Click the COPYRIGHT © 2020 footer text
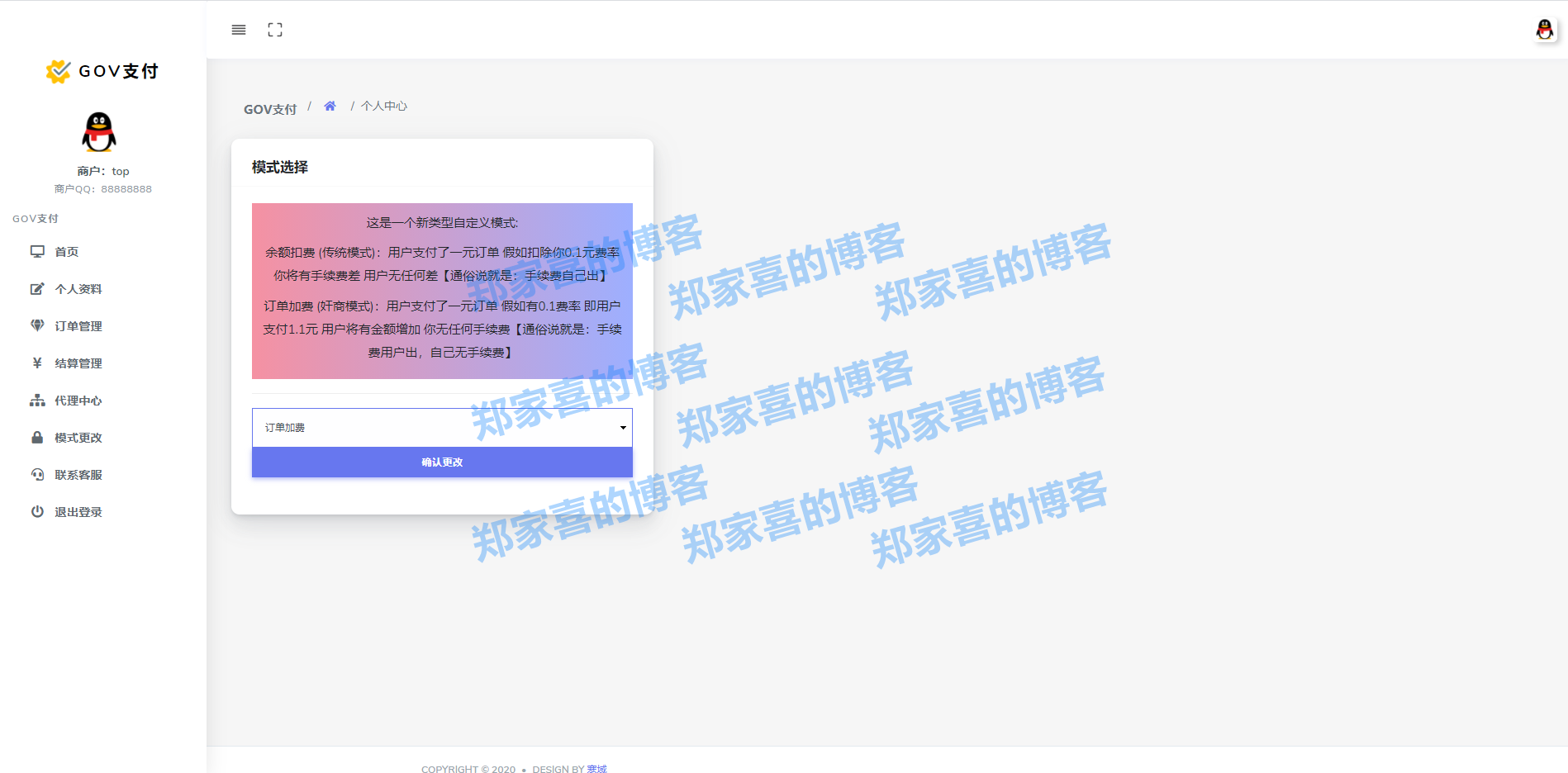The width and height of the screenshot is (1568, 773). 468,769
